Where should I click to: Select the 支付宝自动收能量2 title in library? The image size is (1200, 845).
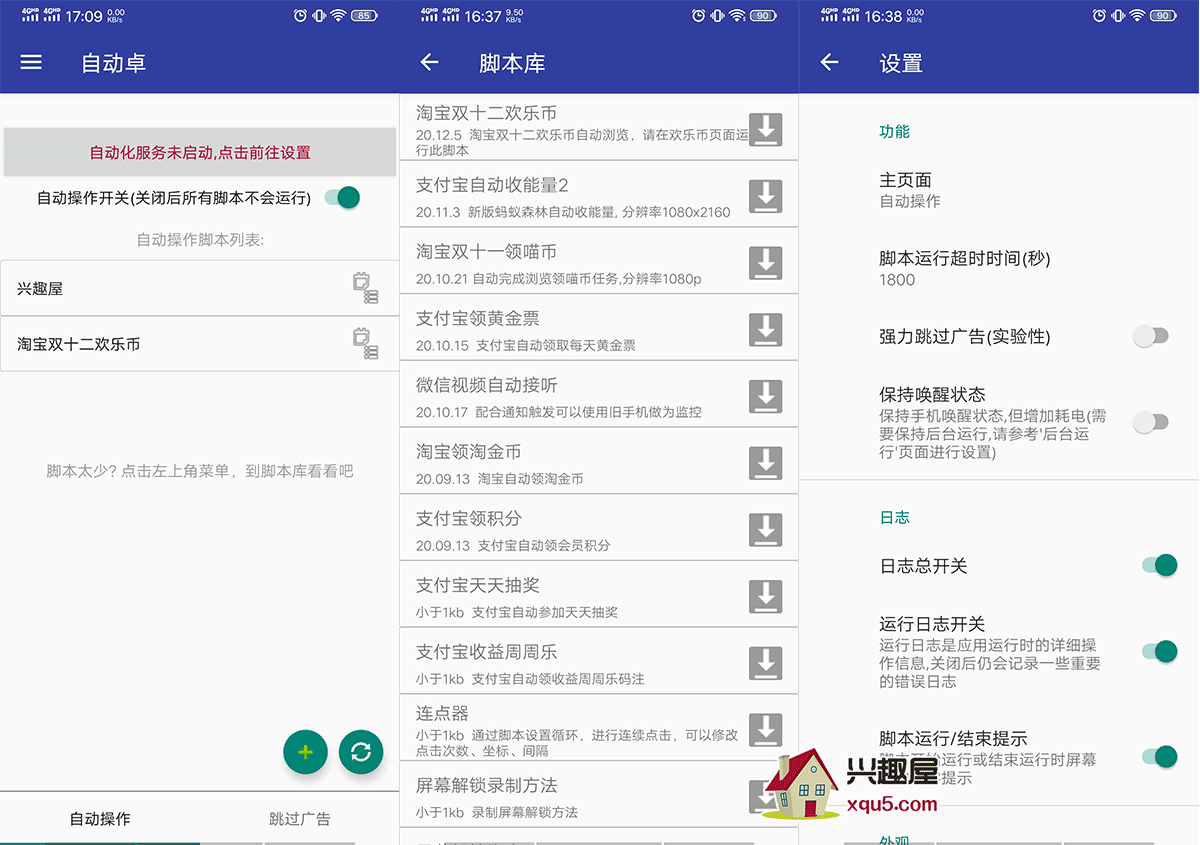pos(492,185)
